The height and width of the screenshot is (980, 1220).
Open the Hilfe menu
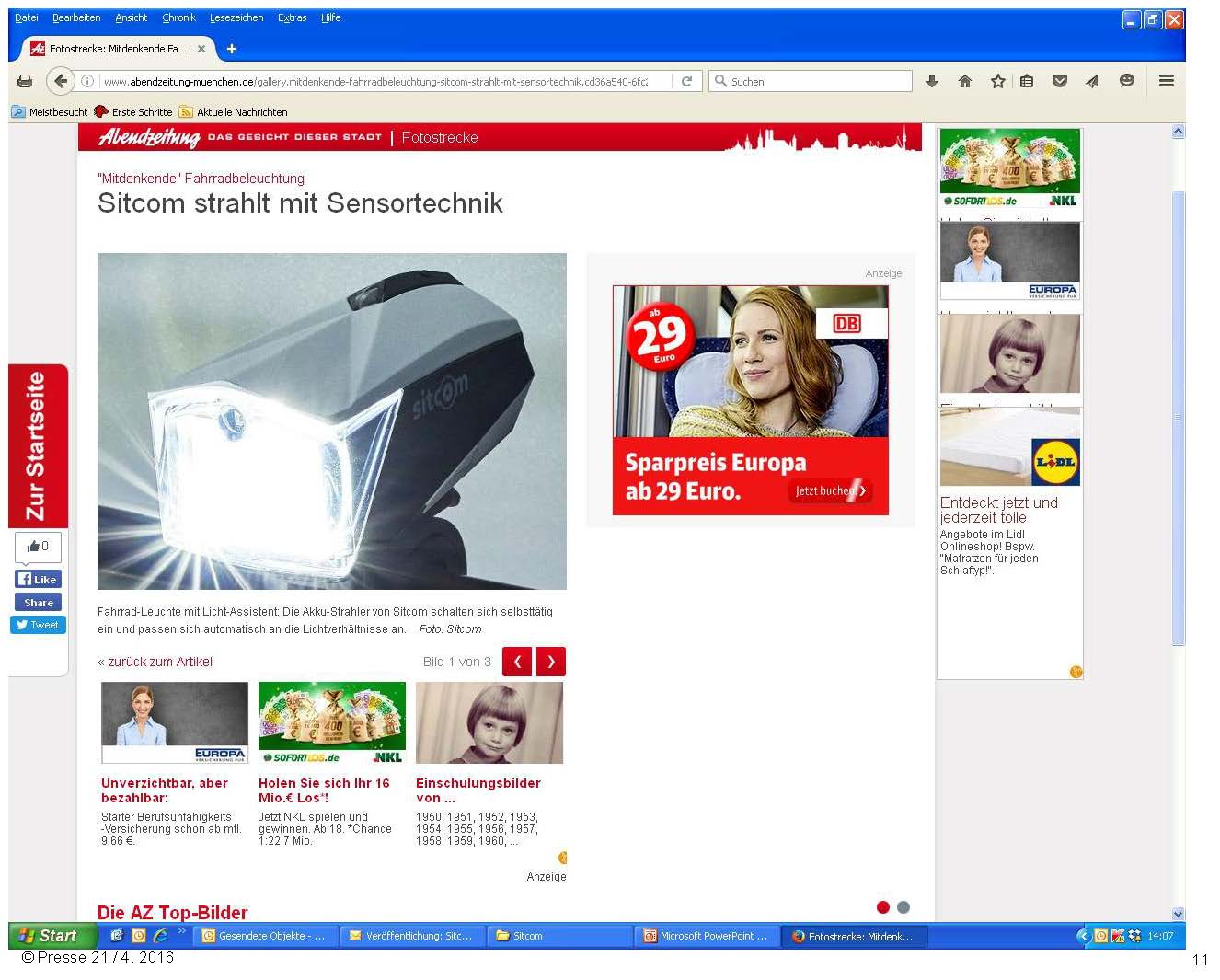331,17
